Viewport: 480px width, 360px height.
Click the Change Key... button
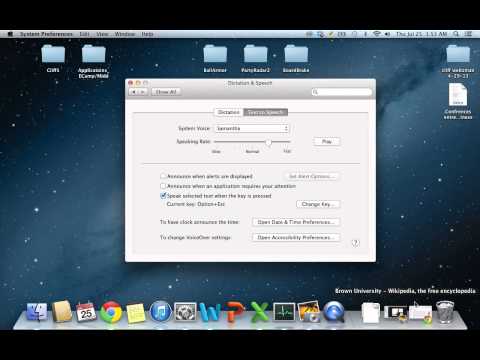coord(318,204)
